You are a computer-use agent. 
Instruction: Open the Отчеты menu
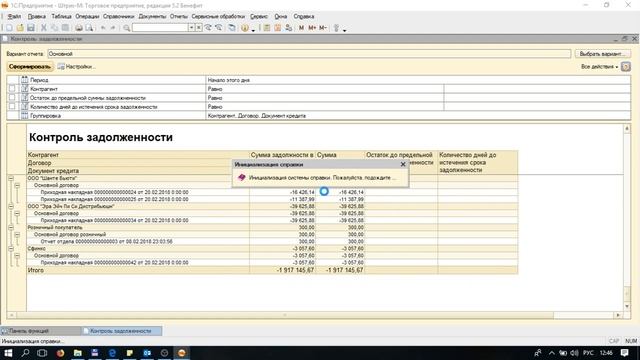click(179, 16)
